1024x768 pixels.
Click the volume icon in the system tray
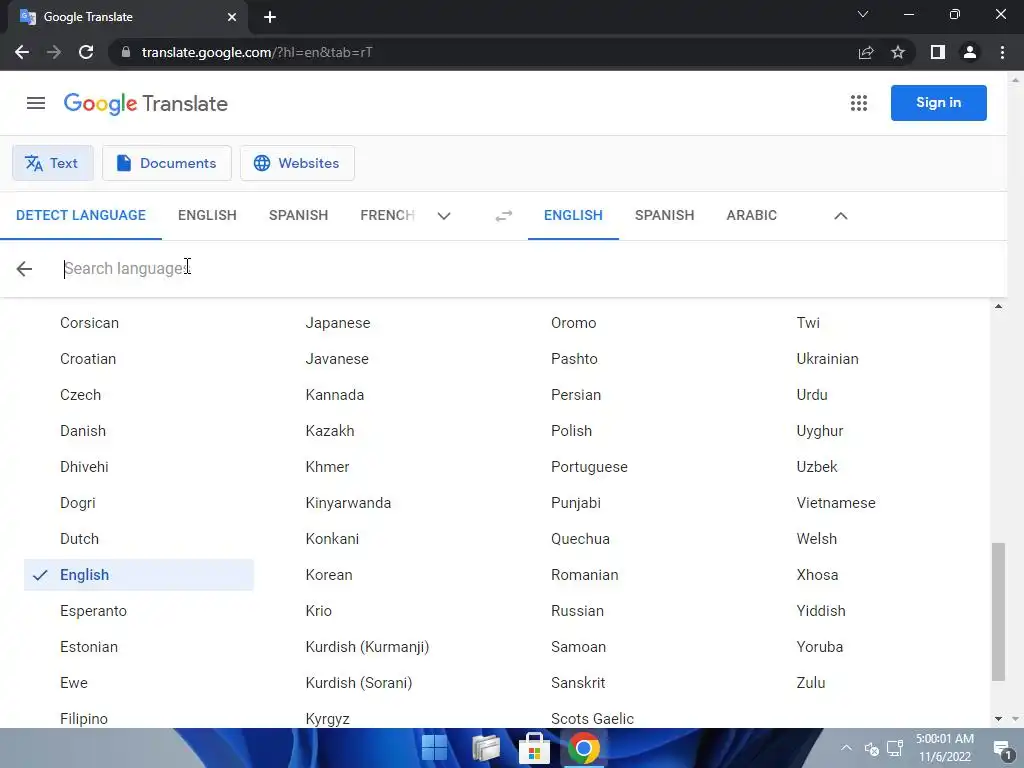click(871, 748)
